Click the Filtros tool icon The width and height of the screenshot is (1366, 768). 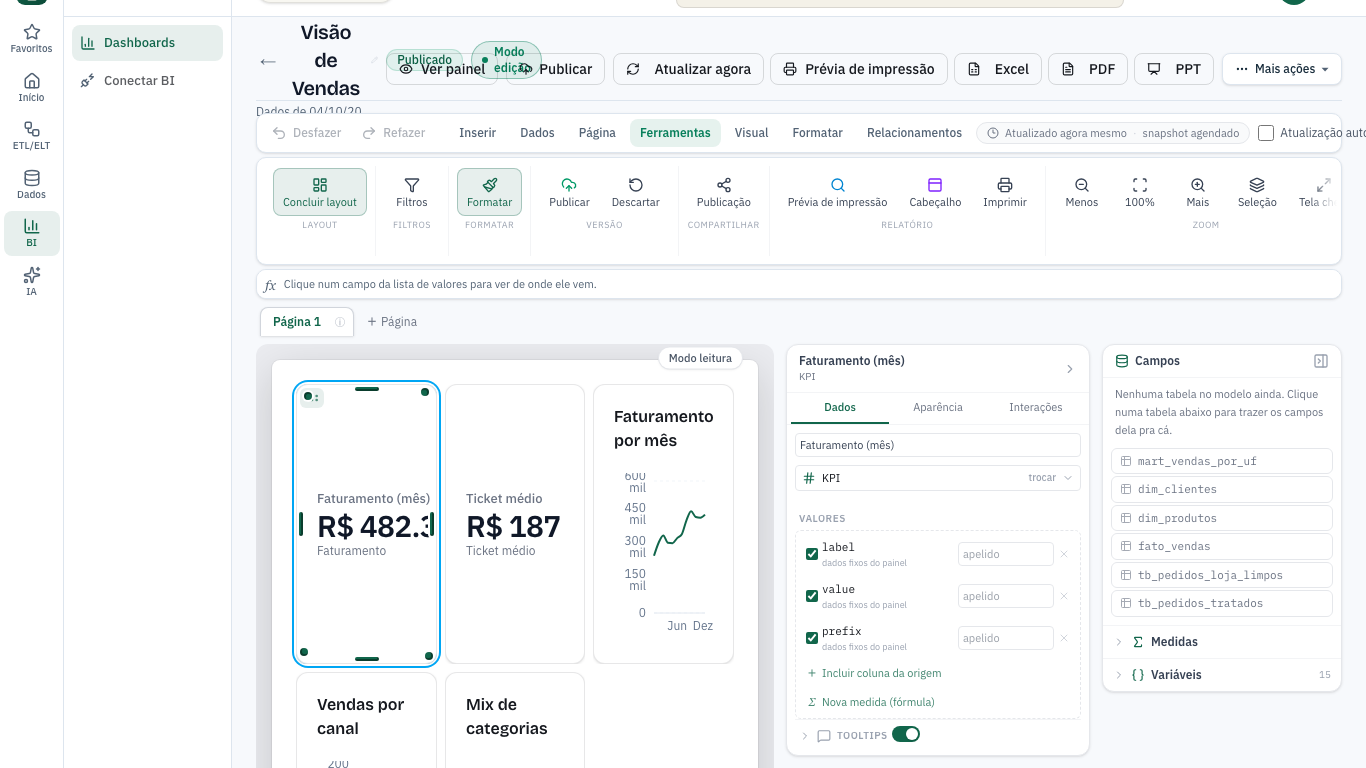[x=411, y=192]
